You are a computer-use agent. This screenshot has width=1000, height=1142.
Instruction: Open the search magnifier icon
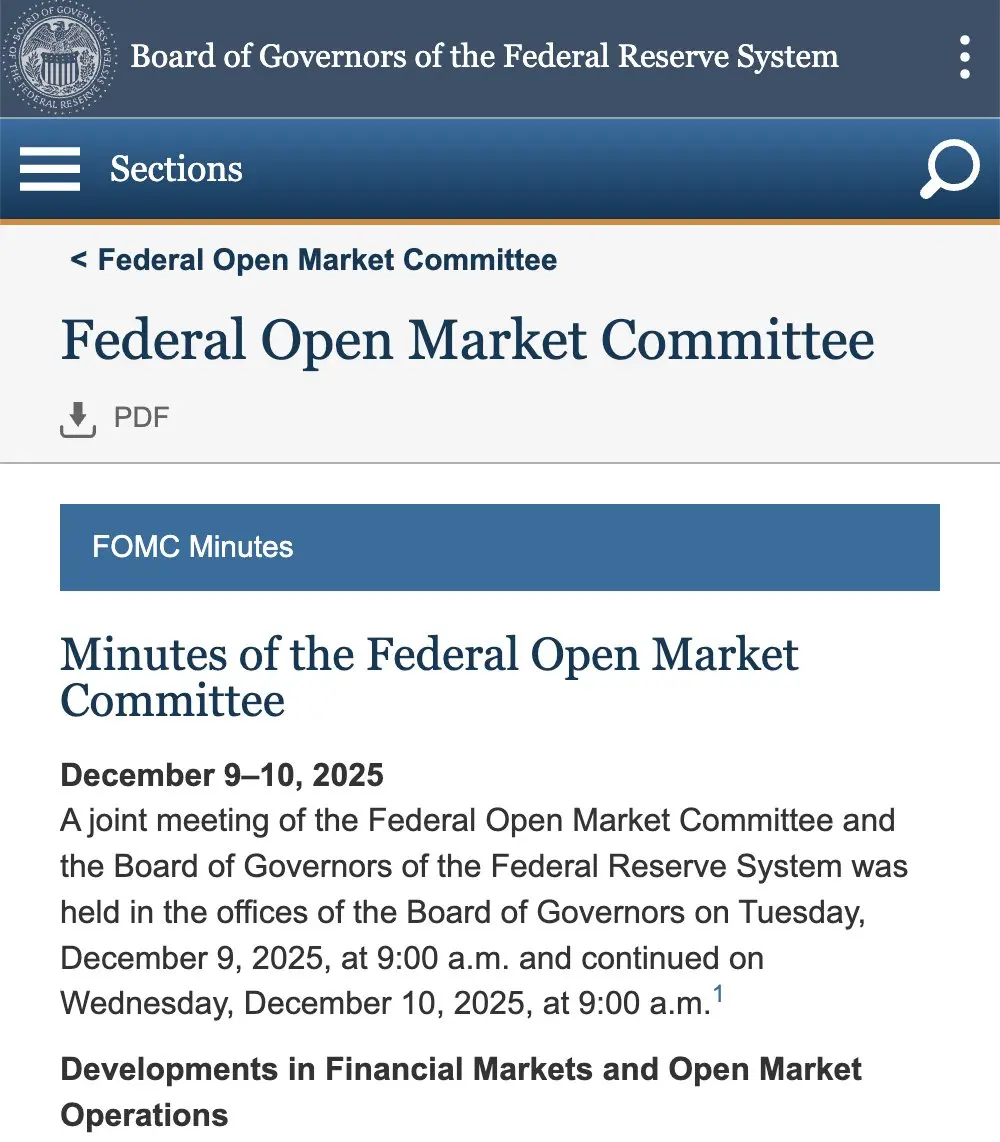(x=950, y=169)
